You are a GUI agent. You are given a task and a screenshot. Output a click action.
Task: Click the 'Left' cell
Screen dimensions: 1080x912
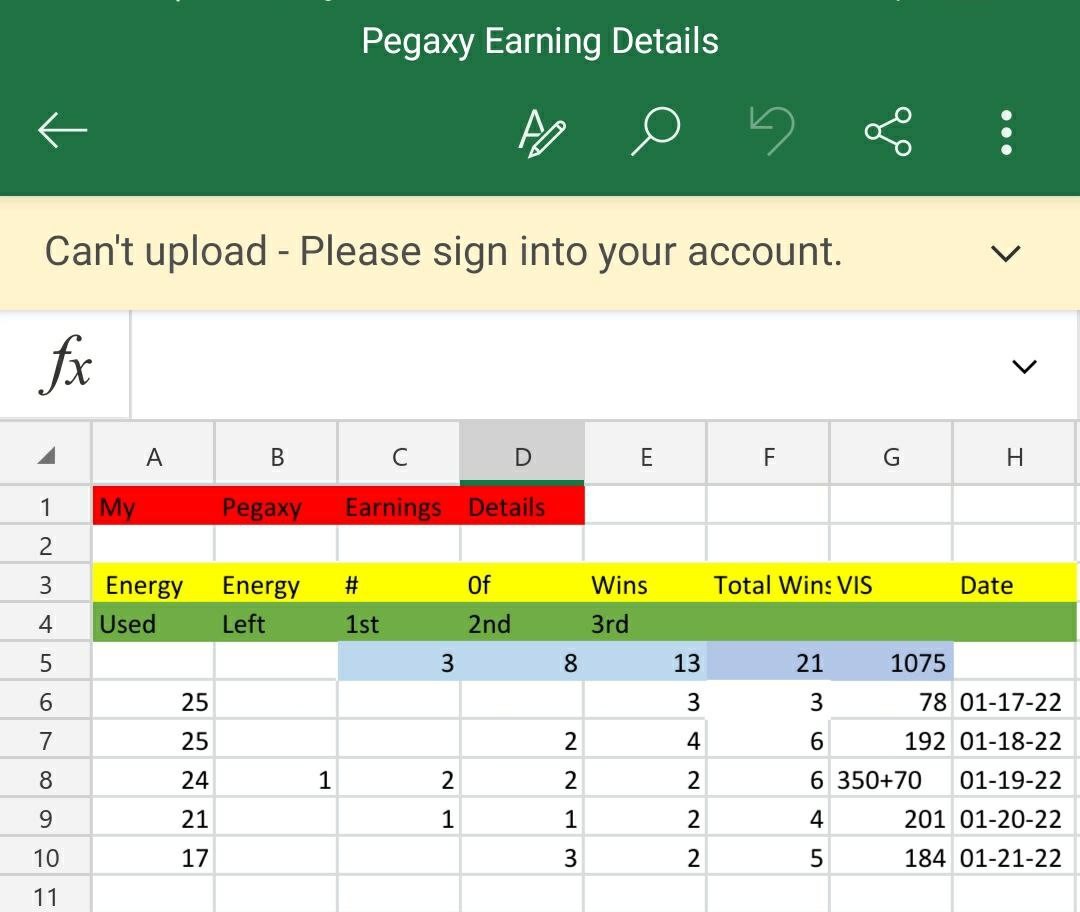[277, 623]
